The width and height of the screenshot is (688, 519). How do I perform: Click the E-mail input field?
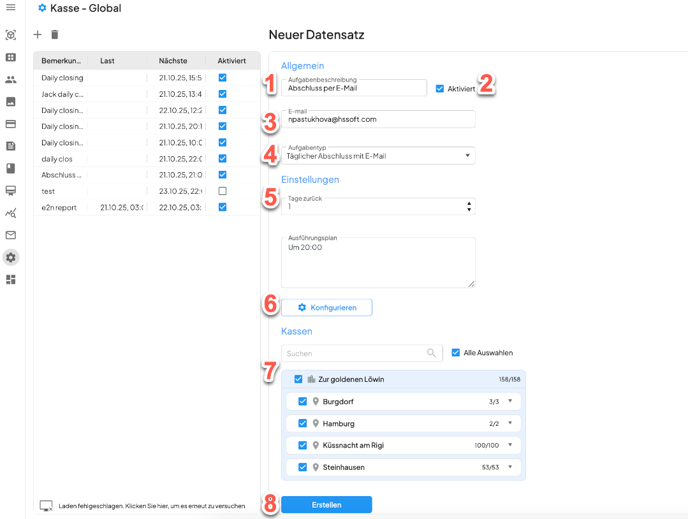point(378,119)
